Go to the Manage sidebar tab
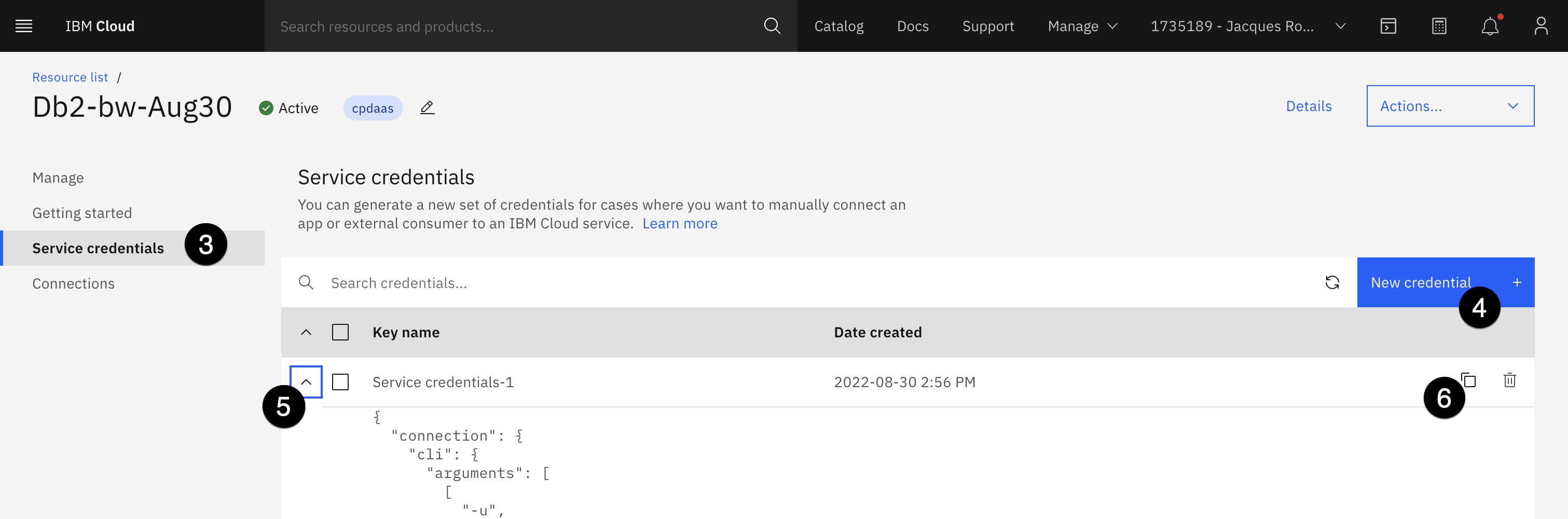The width and height of the screenshot is (1568, 519). pyautogui.click(x=58, y=178)
